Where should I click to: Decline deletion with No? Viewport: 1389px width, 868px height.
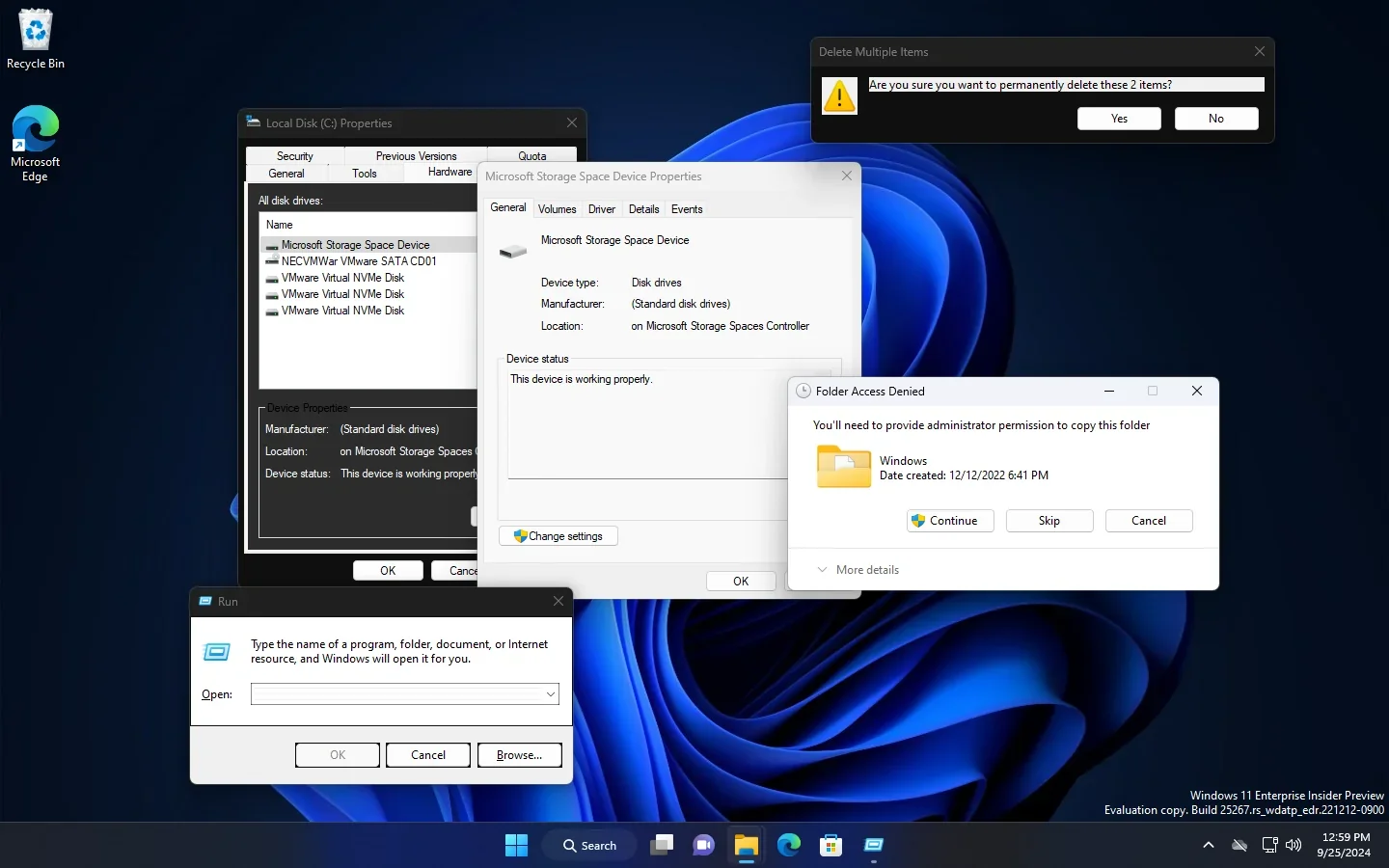[x=1216, y=119]
